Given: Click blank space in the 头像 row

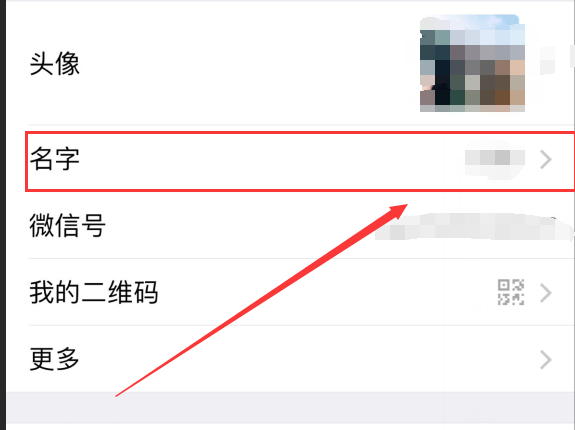Looking at the screenshot, I should click(x=249, y=64).
